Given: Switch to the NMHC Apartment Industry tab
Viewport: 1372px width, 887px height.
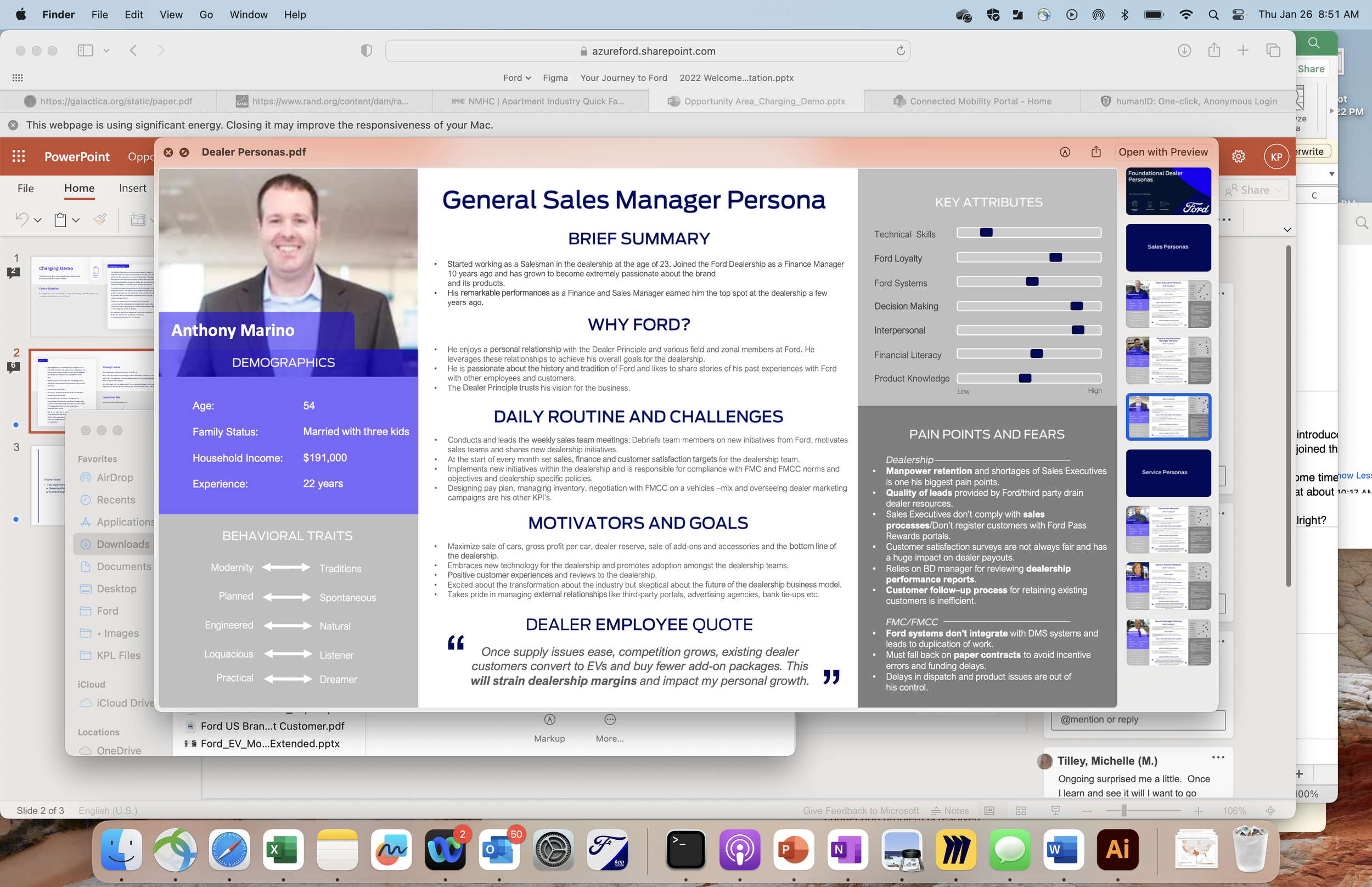Looking at the screenshot, I should (540, 102).
